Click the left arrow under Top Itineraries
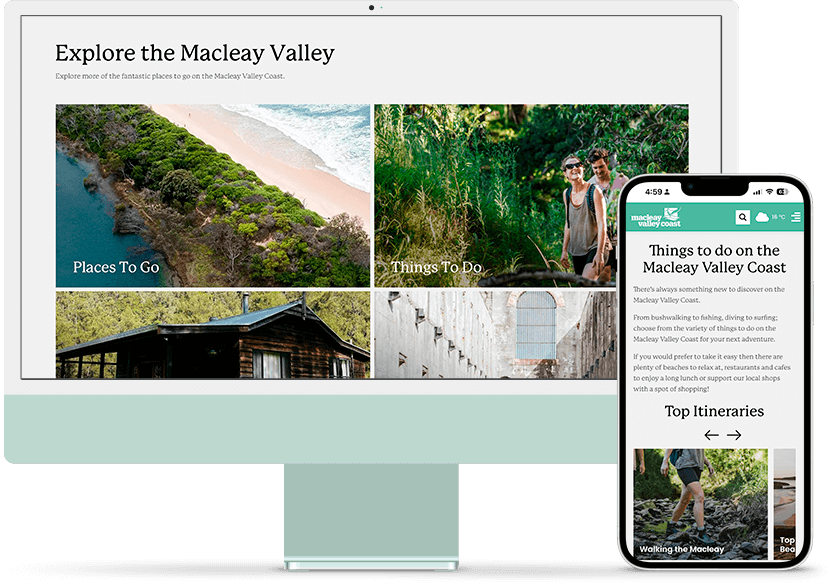Viewport: 832px width, 584px height. tap(711, 435)
